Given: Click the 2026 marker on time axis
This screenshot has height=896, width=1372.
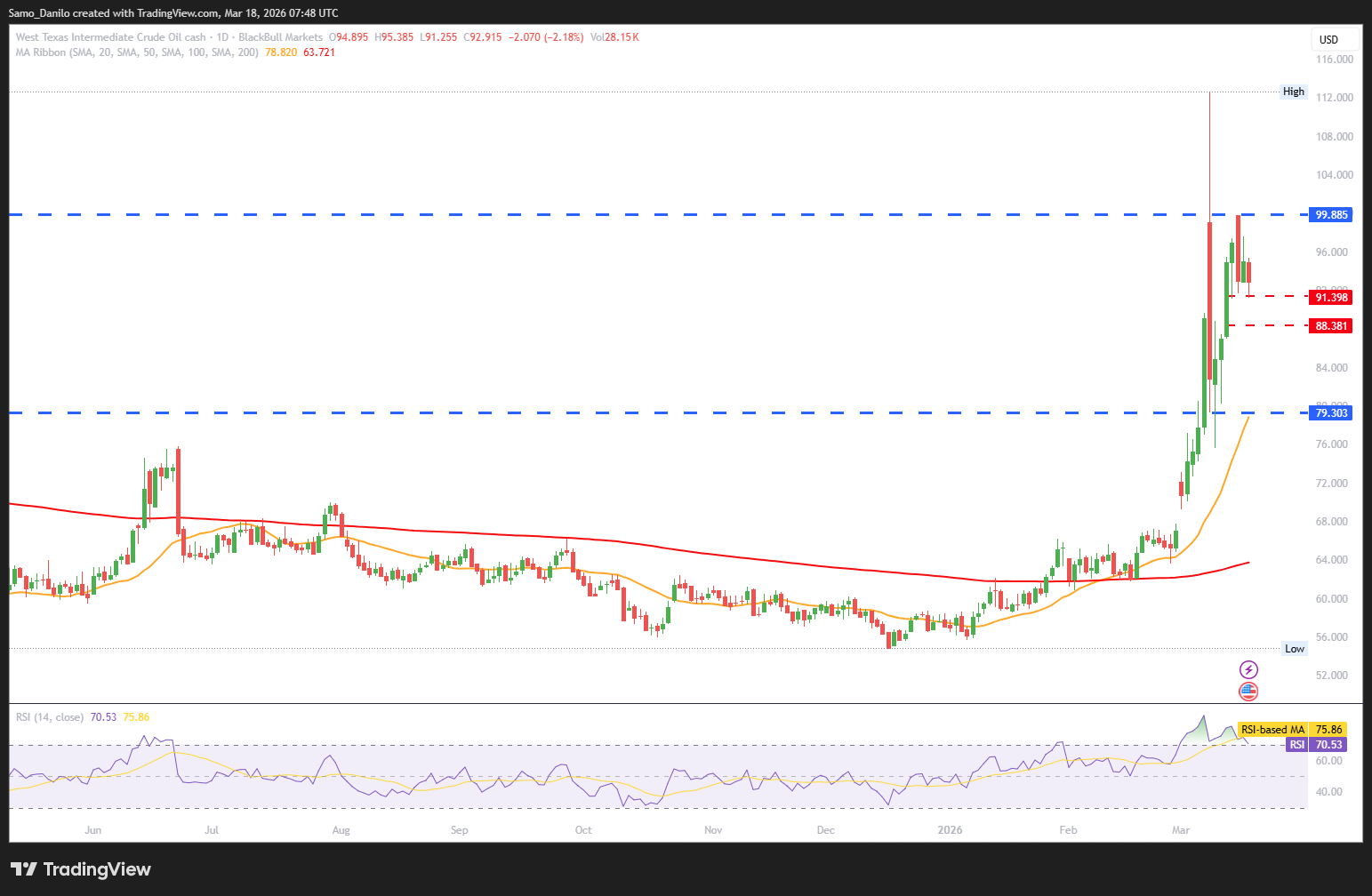Looking at the screenshot, I should click(x=950, y=830).
